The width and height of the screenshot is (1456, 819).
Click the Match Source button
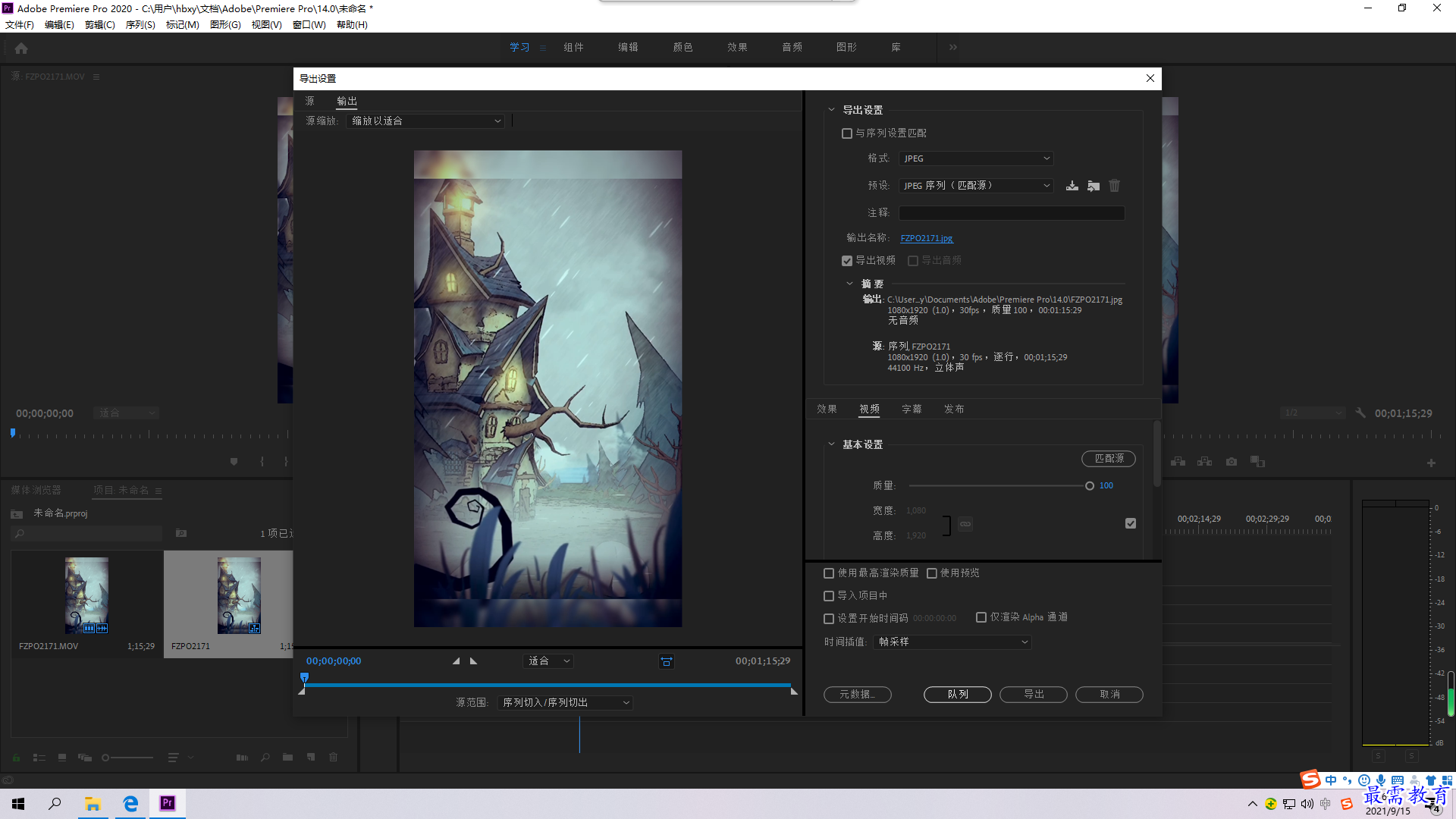(x=1109, y=459)
